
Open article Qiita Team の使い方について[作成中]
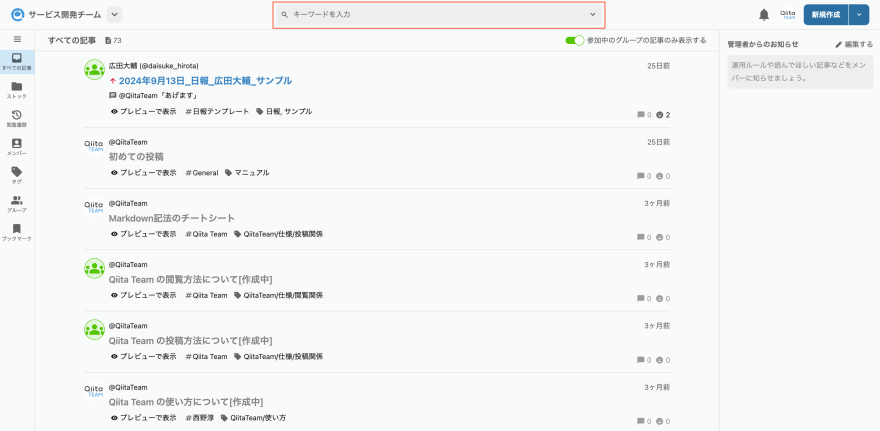point(186,402)
